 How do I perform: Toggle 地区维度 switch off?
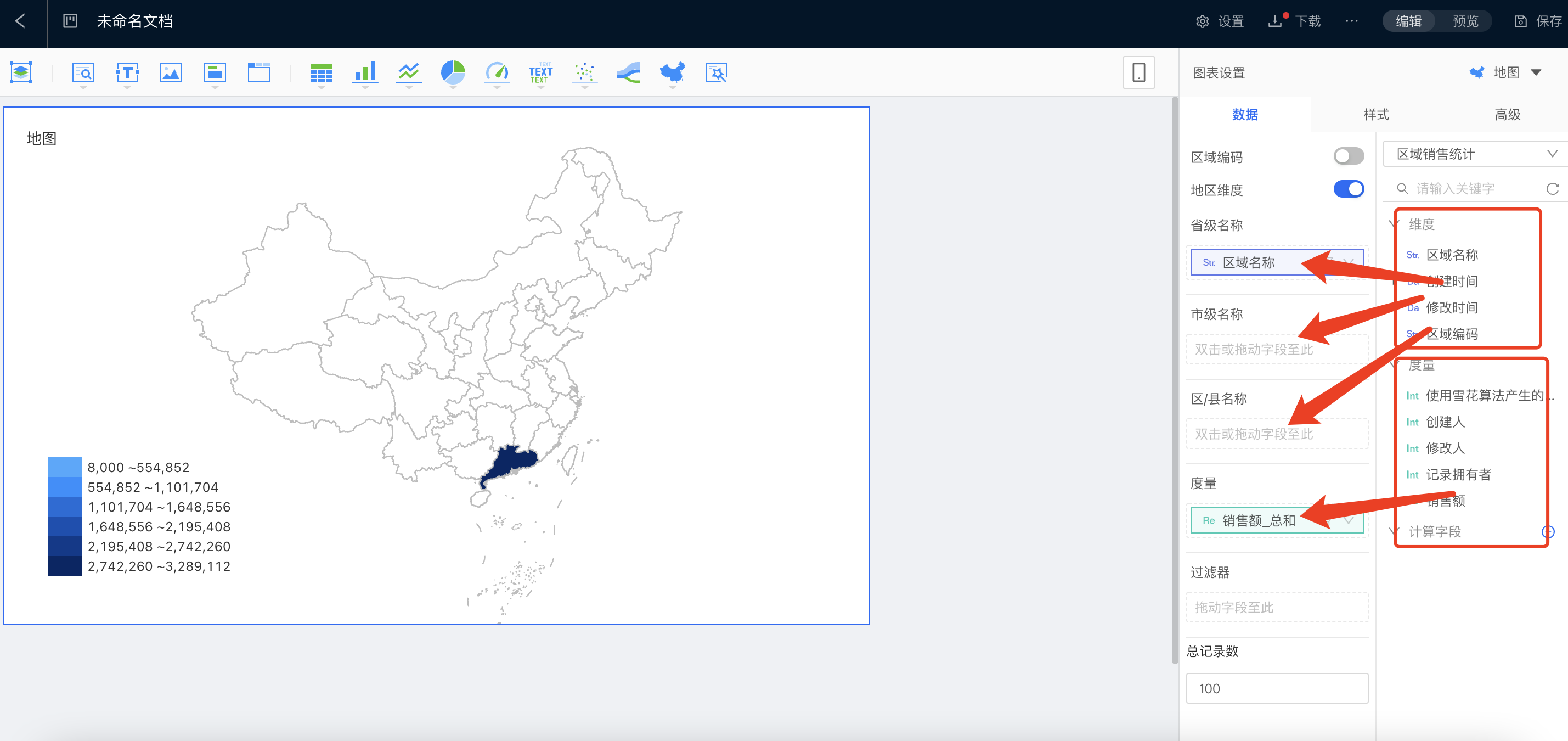[1348, 189]
